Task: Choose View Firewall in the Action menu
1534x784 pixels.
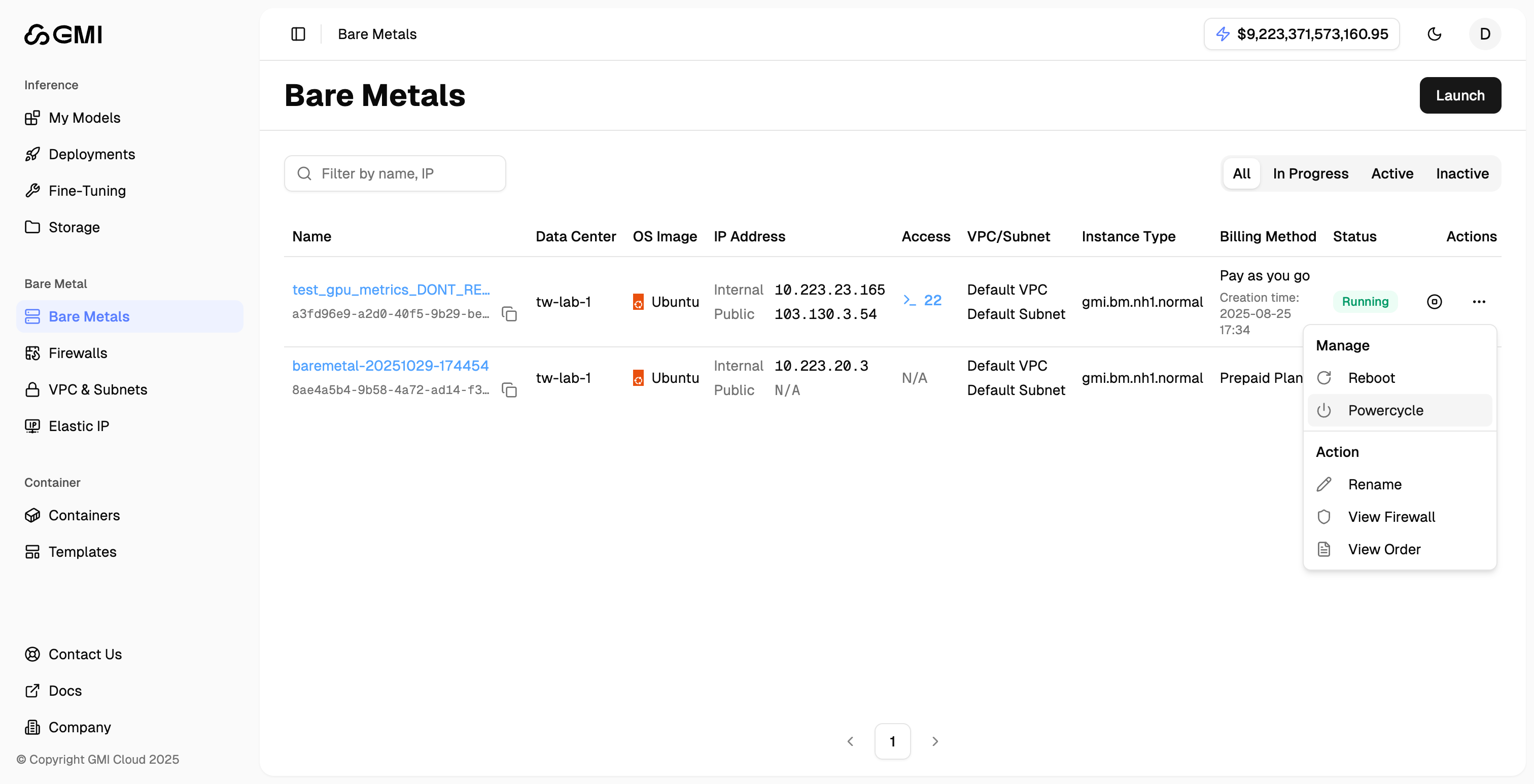Action: (1391, 517)
